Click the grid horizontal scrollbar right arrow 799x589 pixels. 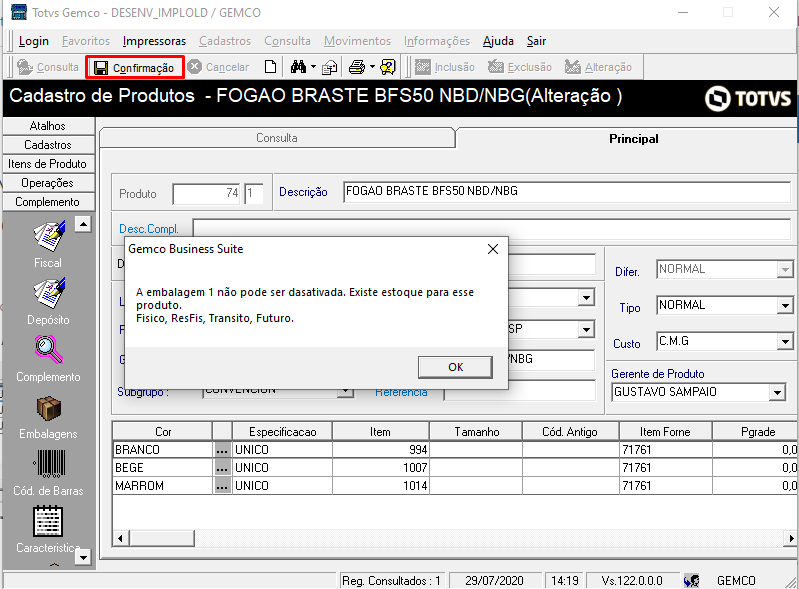coord(790,538)
